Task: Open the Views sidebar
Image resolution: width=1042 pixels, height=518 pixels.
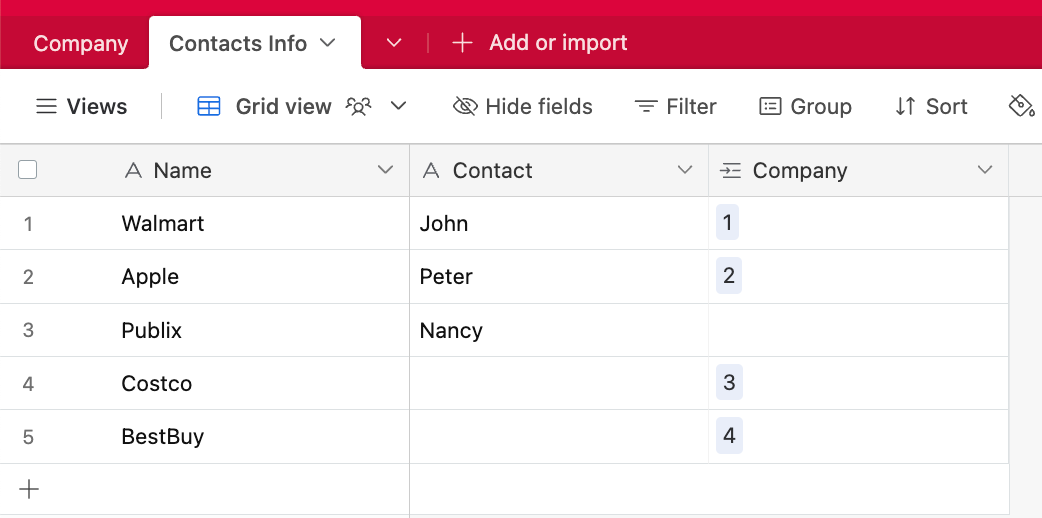Action: coord(81,106)
